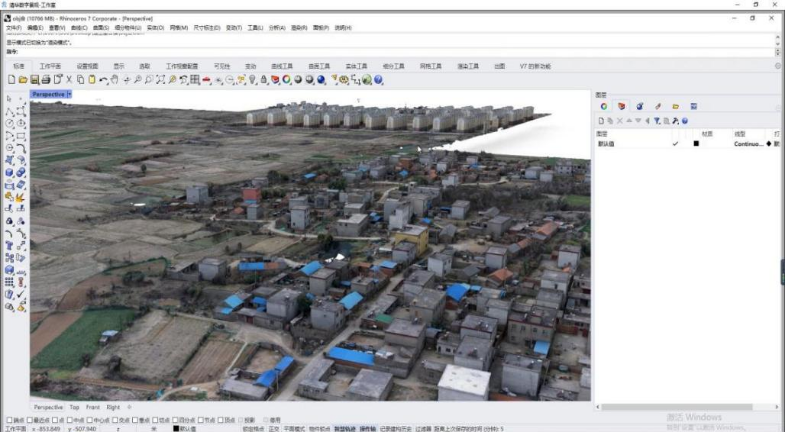Click the Zoom Extents icon
Viewport: 785px width, 432px height.
160,80
